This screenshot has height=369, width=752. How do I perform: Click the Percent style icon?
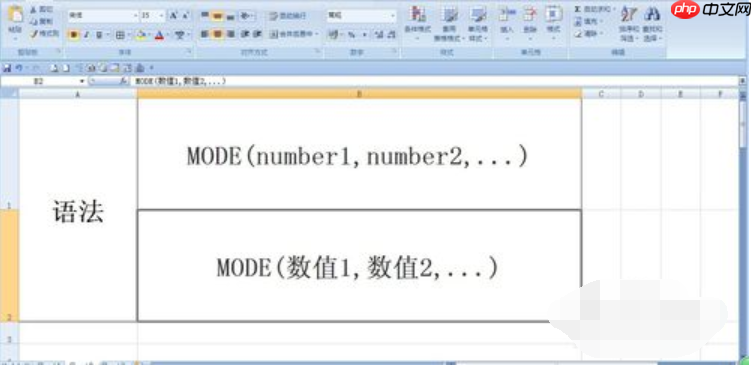pos(352,35)
